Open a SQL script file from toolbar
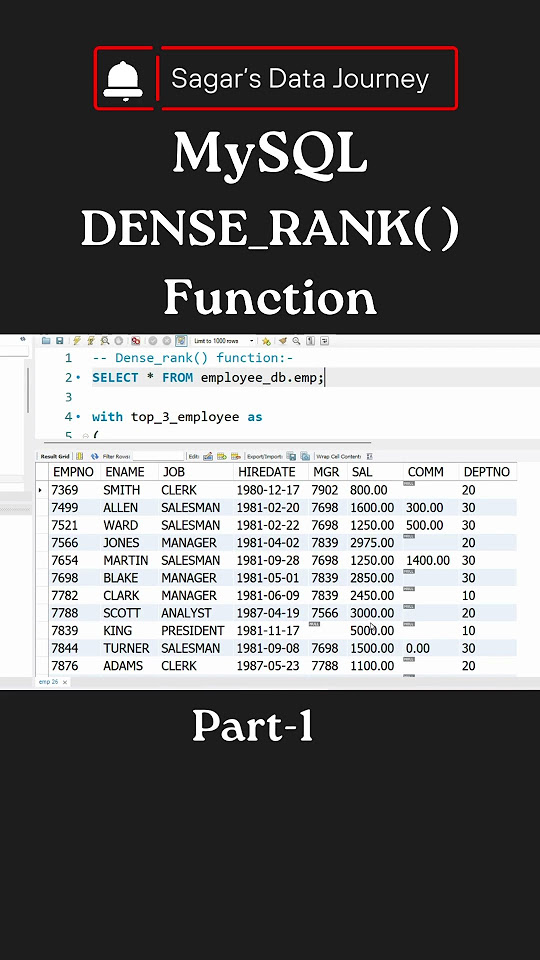 coord(46,340)
